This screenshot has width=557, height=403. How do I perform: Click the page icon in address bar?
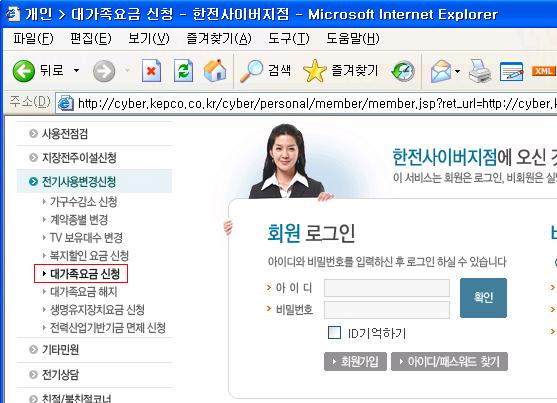click(x=66, y=103)
